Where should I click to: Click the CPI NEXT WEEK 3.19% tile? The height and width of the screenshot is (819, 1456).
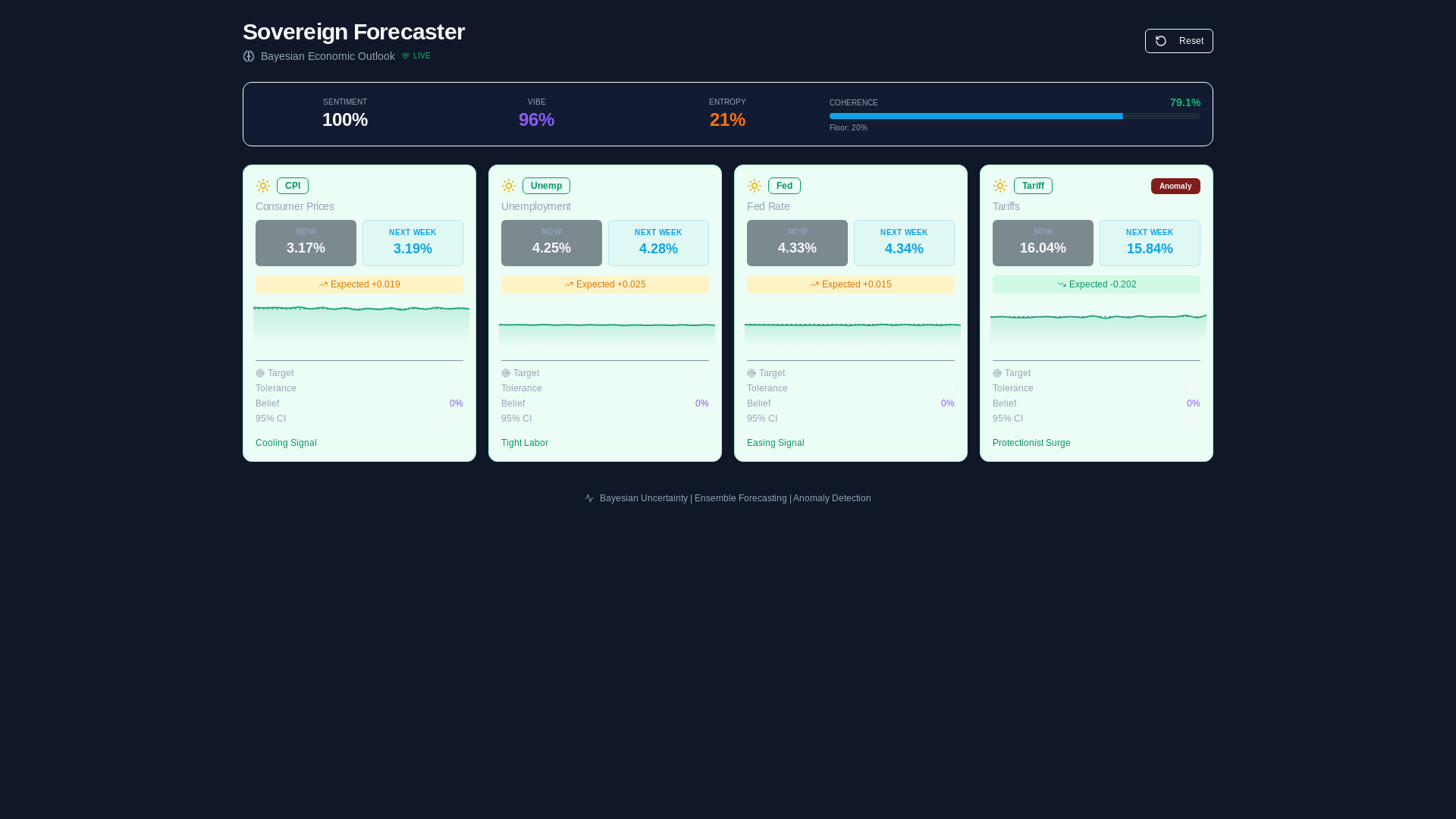point(413,243)
